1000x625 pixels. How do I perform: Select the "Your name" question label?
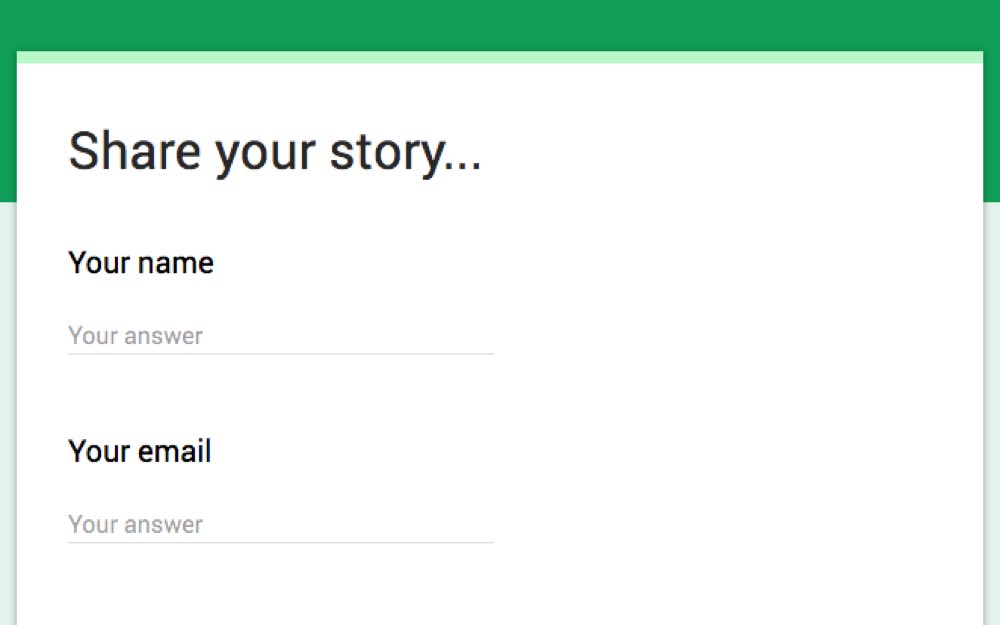point(141,263)
